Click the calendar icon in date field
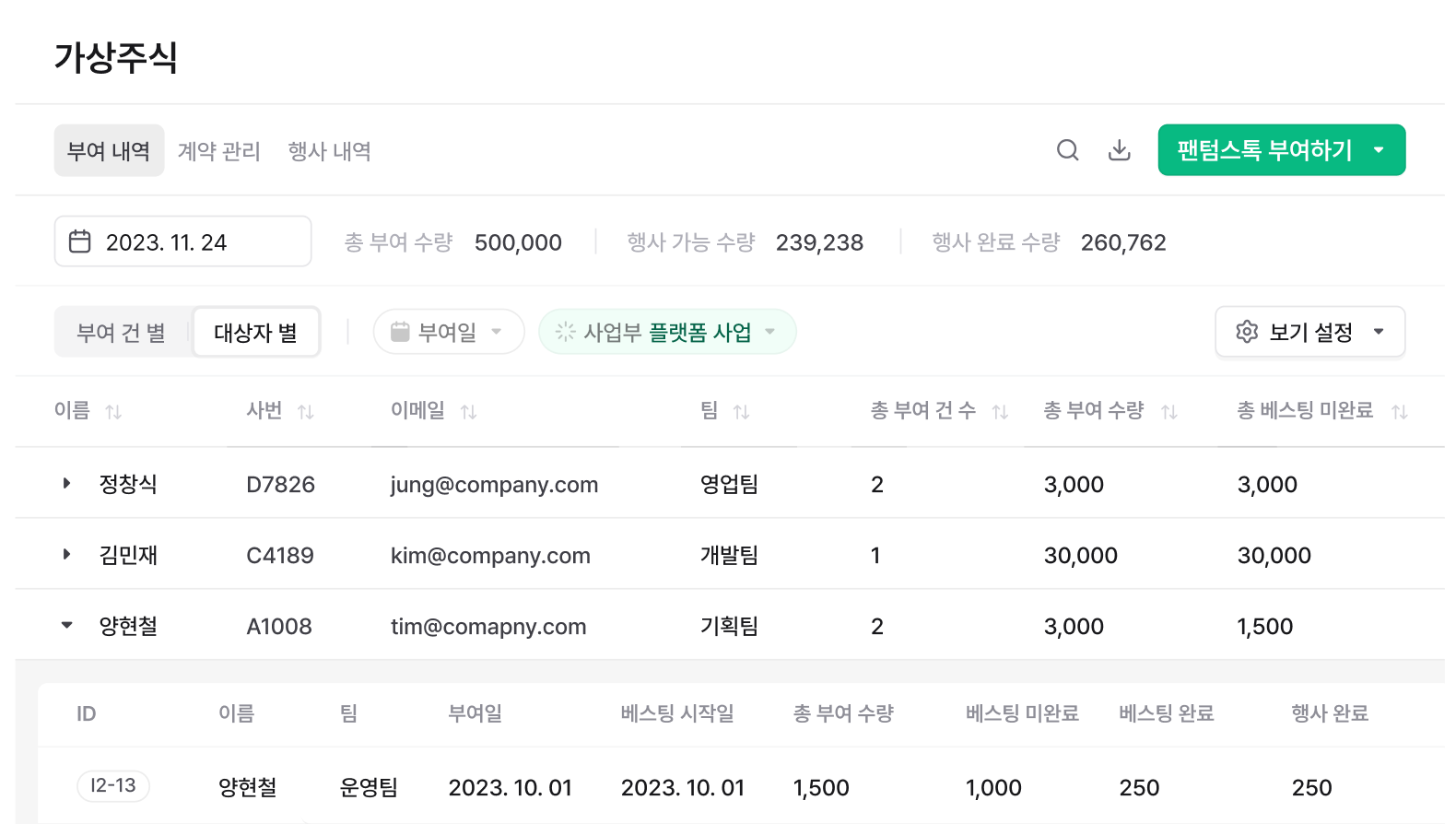 pos(80,241)
